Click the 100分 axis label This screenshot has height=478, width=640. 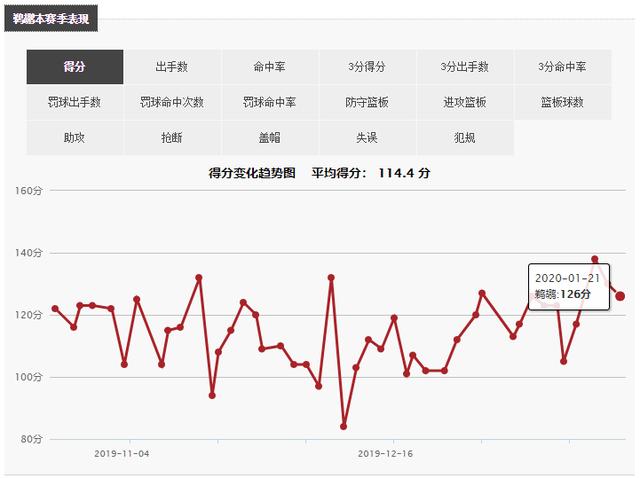pos(29,377)
